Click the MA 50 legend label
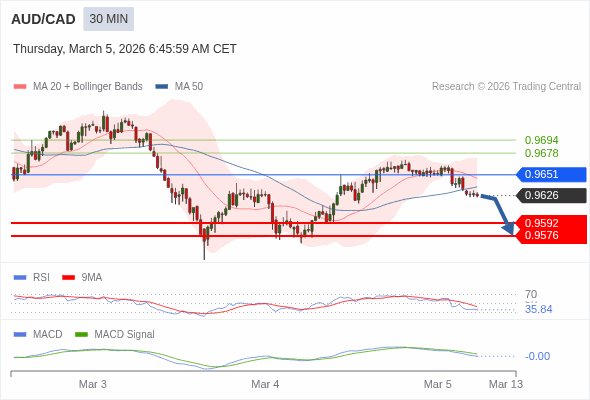The height and width of the screenshot is (400, 590). [x=189, y=87]
